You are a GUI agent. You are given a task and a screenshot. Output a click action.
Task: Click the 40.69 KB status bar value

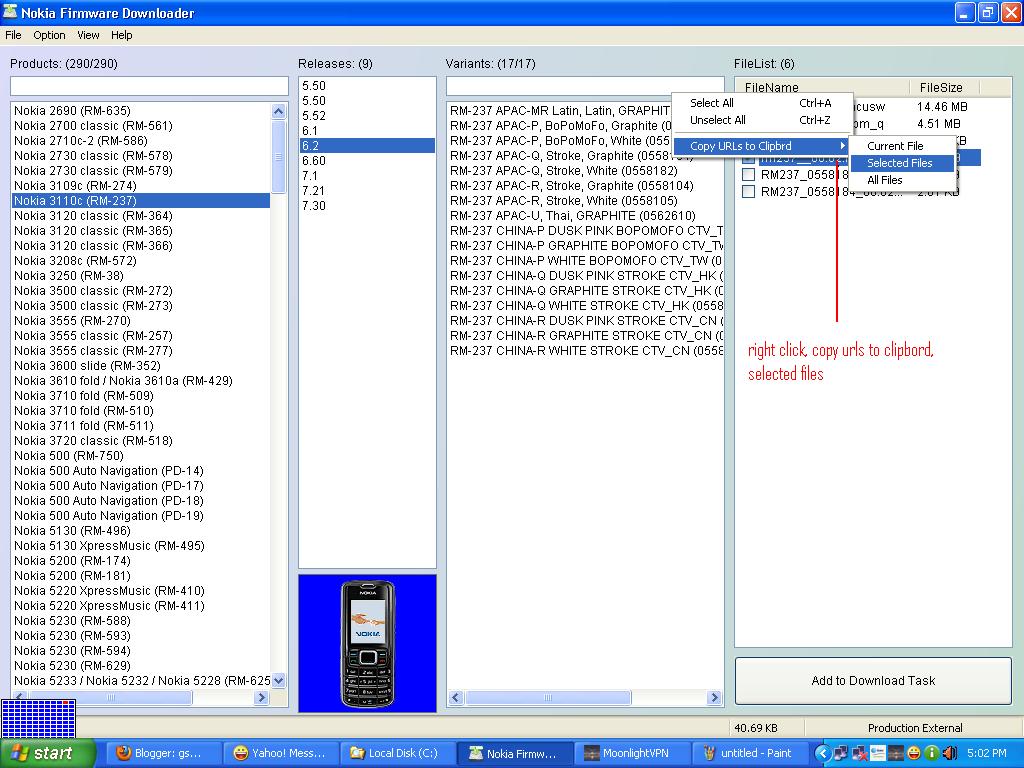point(756,728)
